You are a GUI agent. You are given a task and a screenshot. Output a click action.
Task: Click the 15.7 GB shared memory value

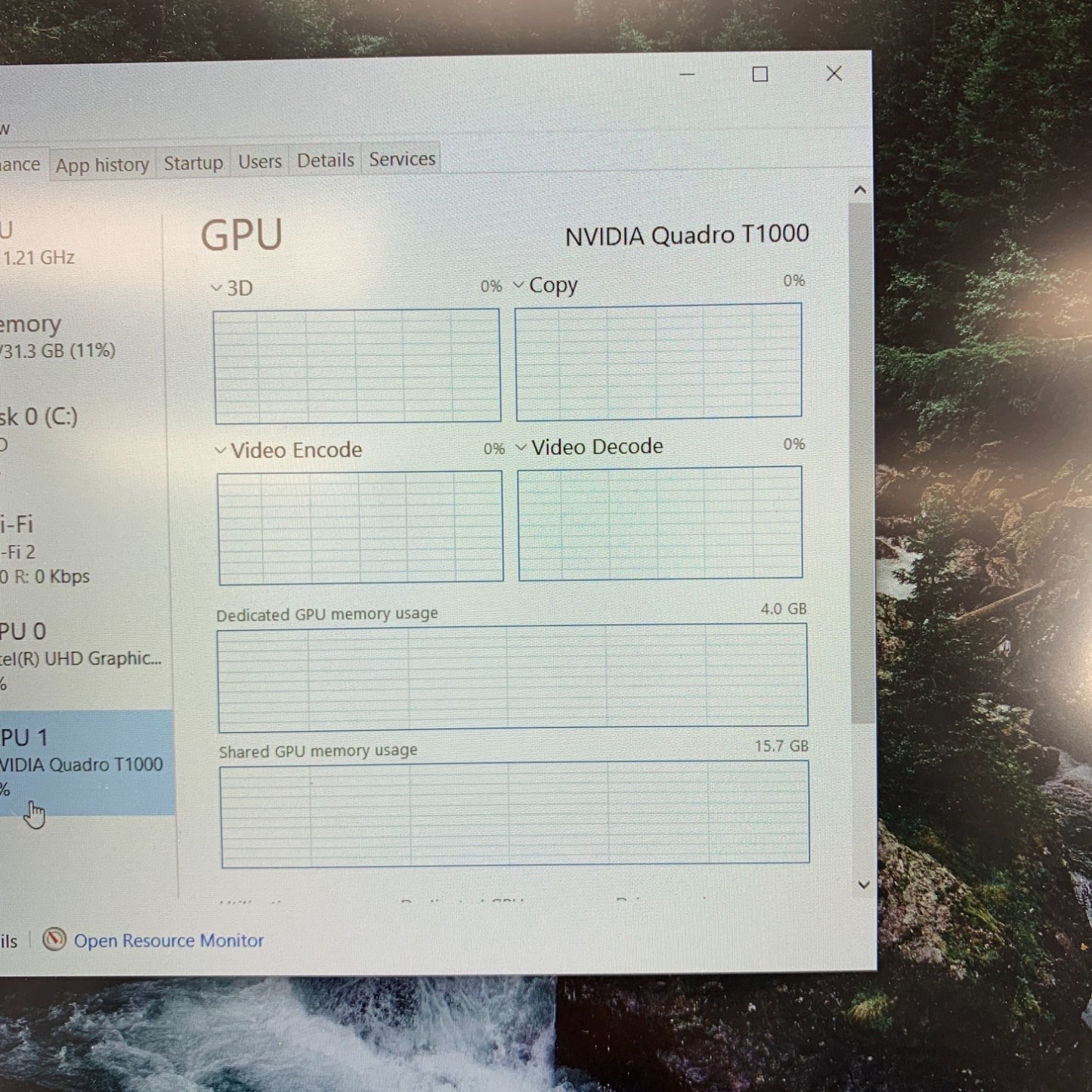(781, 746)
